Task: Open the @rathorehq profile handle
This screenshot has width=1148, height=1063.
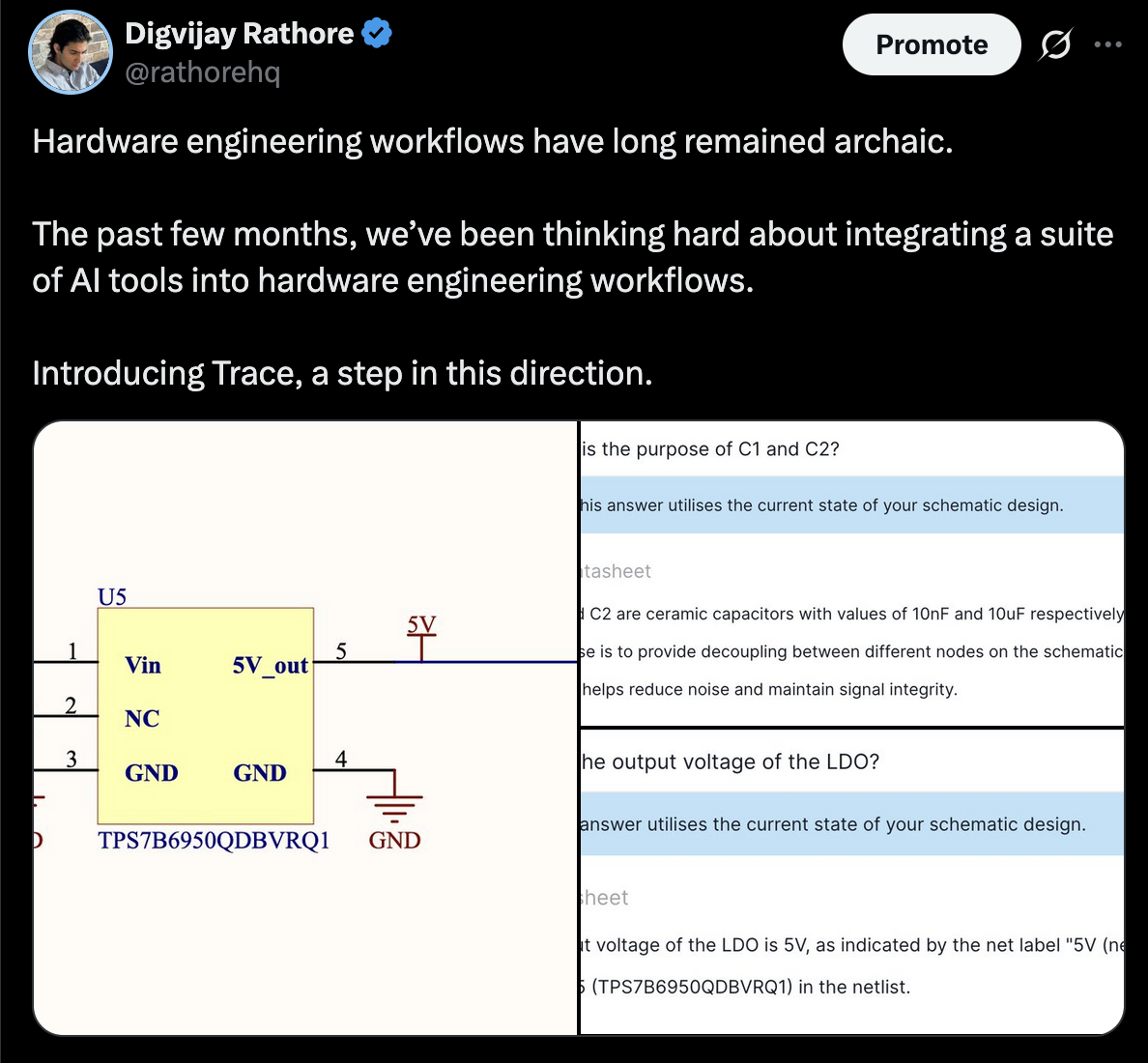Action: pyautogui.click(x=204, y=72)
